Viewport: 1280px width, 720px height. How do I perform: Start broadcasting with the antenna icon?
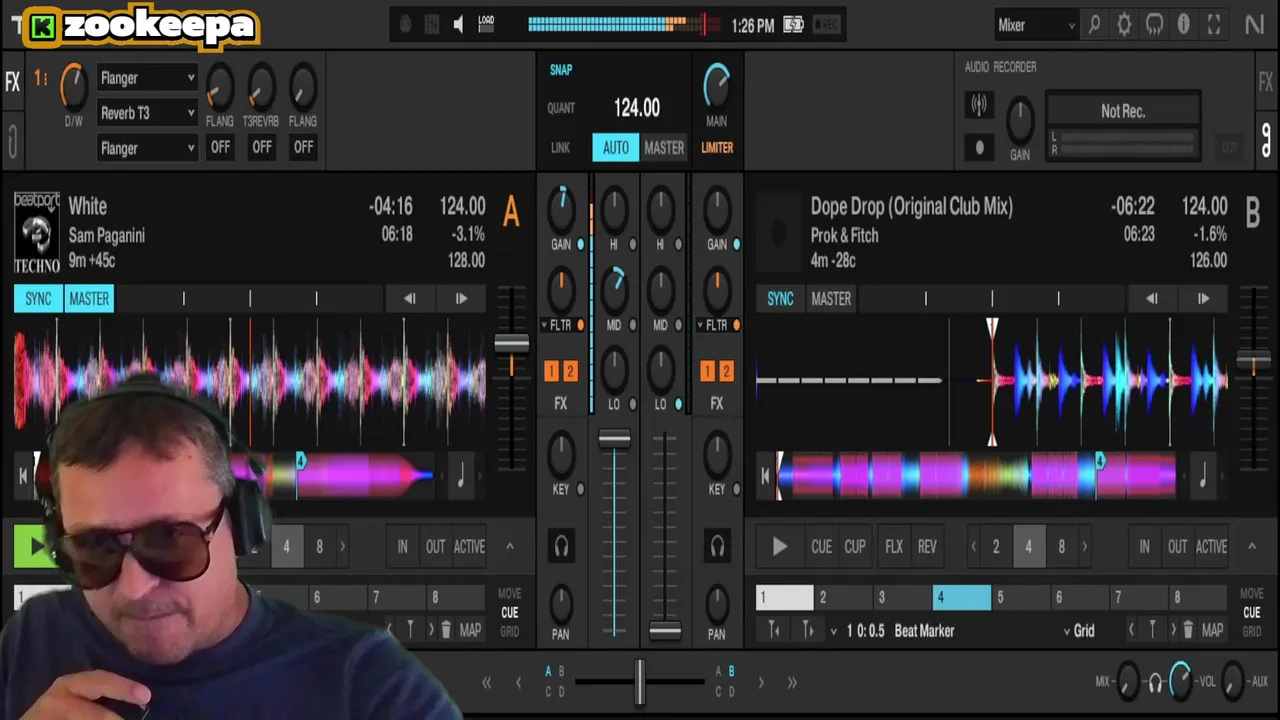979,104
